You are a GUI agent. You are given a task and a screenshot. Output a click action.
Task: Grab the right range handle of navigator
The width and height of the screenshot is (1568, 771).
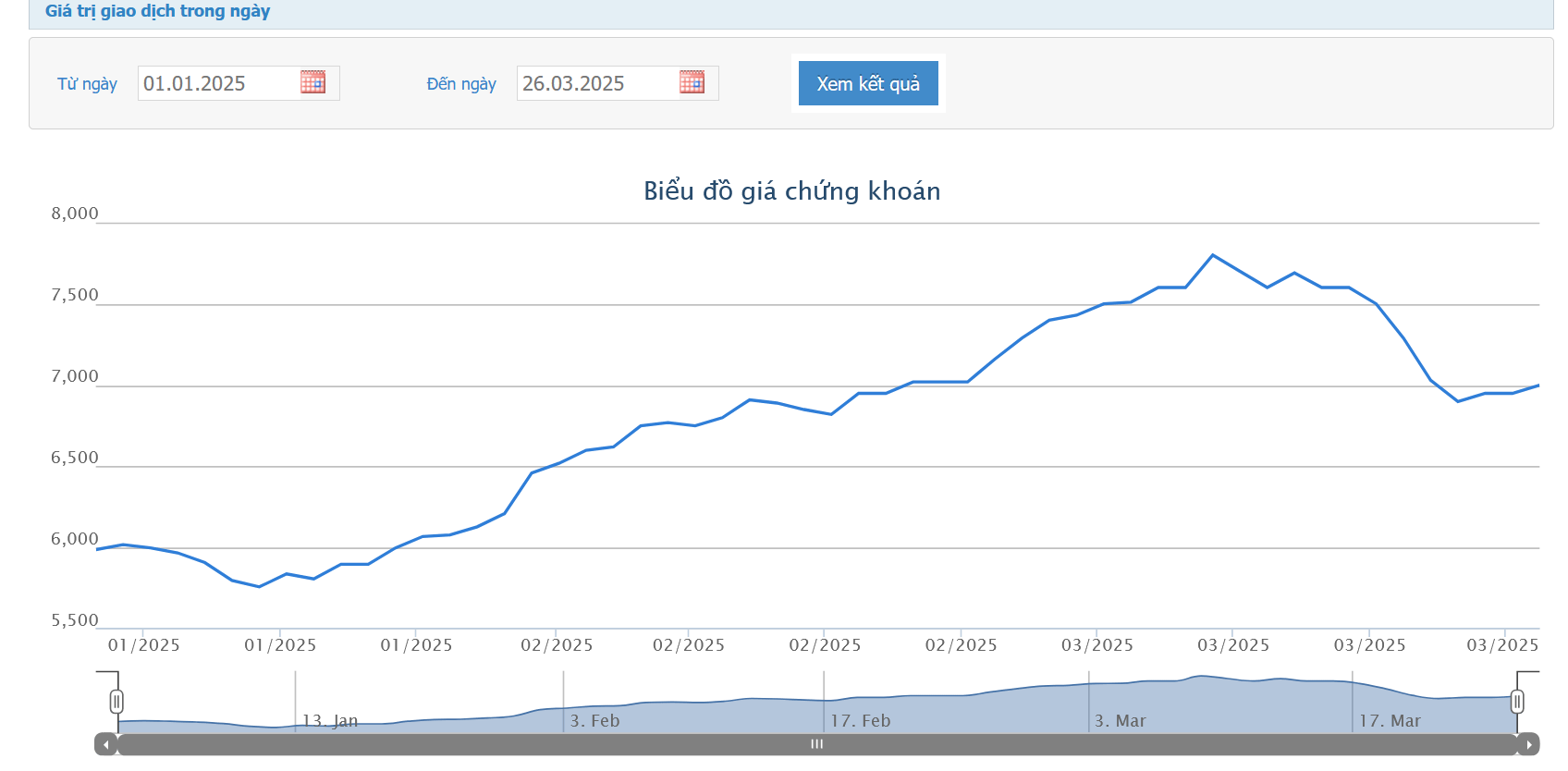(1517, 702)
